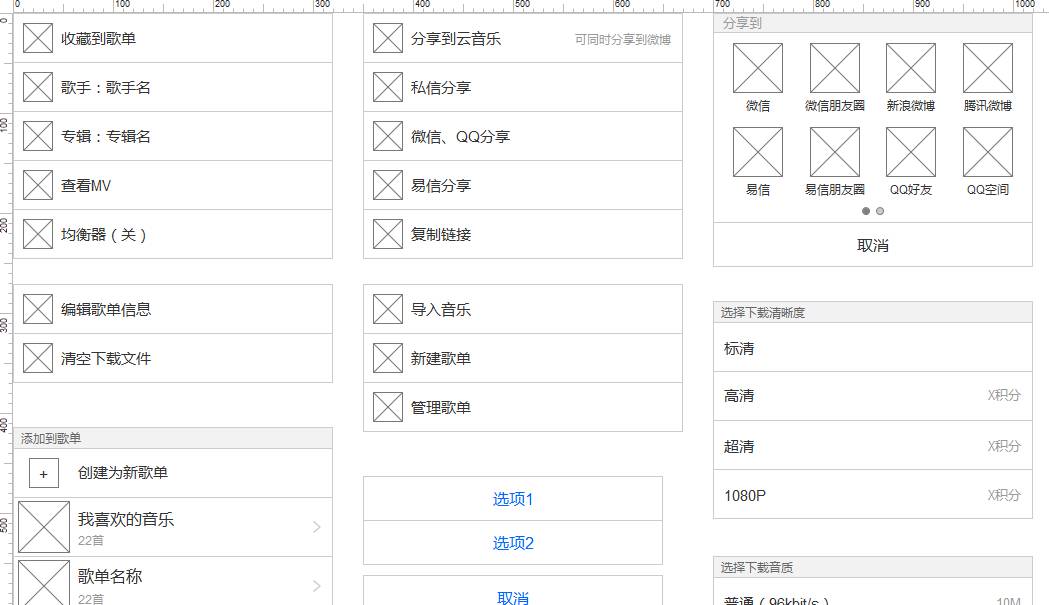The height and width of the screenshot is (605, 1049).
Task: Switch to first page dot in 分享到
Action: (x=866, y=211)
